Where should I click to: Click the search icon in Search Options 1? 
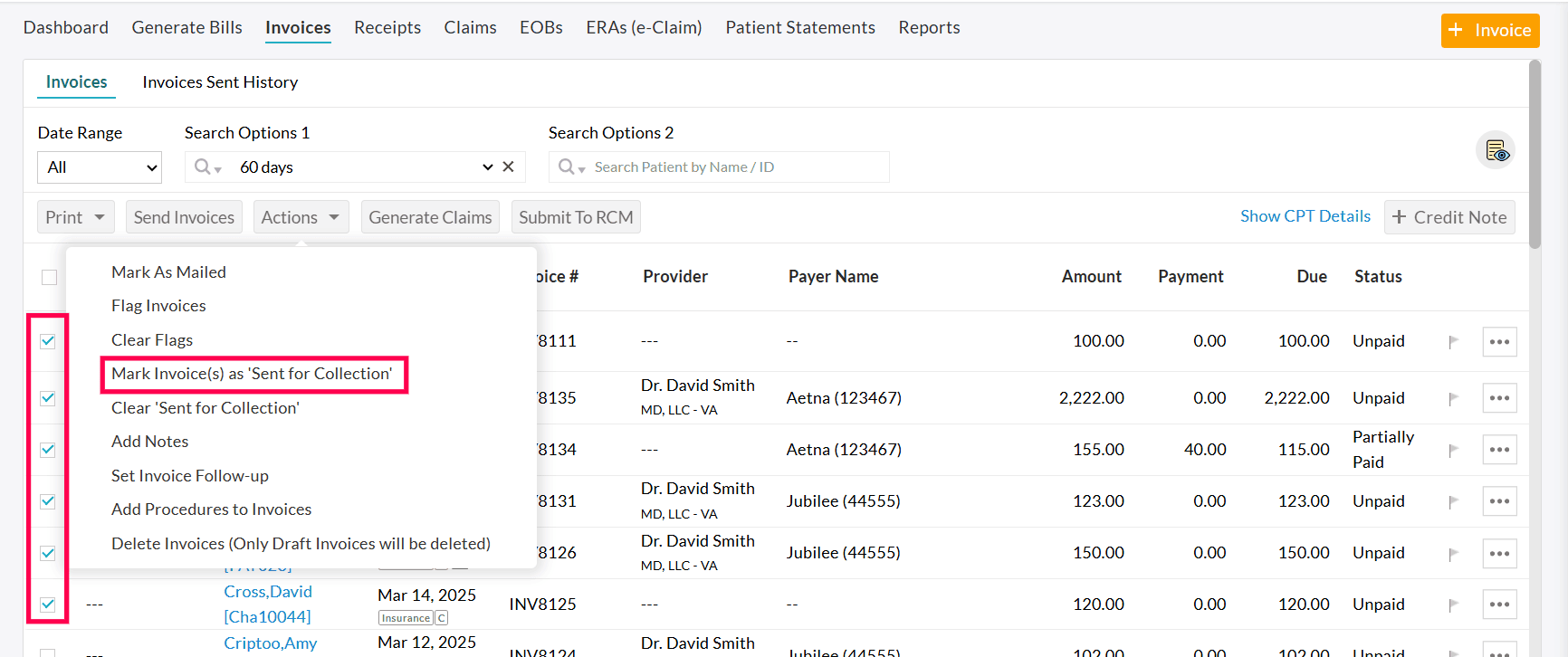pos(203,167)
